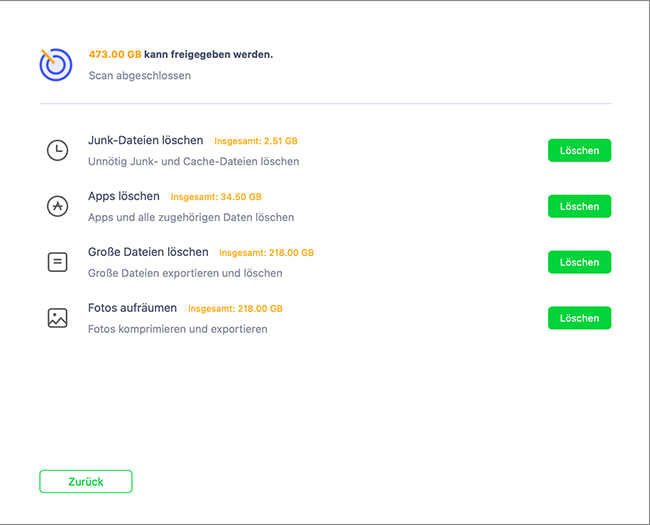Click the App Store icon beside Apps löschen

58,206
